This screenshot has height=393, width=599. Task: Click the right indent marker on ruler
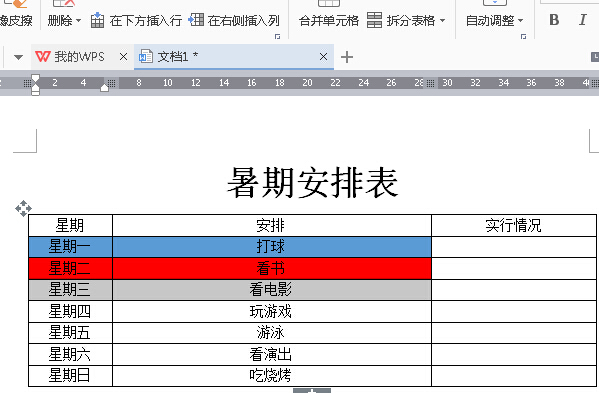tap(104, 88)
